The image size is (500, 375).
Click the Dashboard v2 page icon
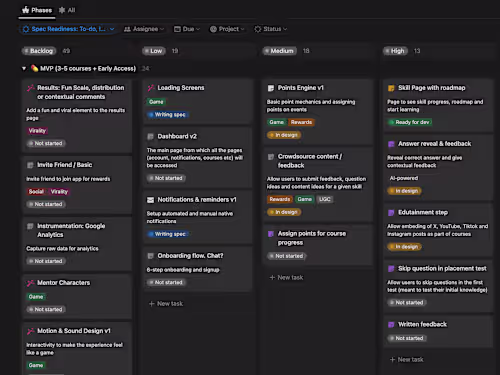[151, 137]
